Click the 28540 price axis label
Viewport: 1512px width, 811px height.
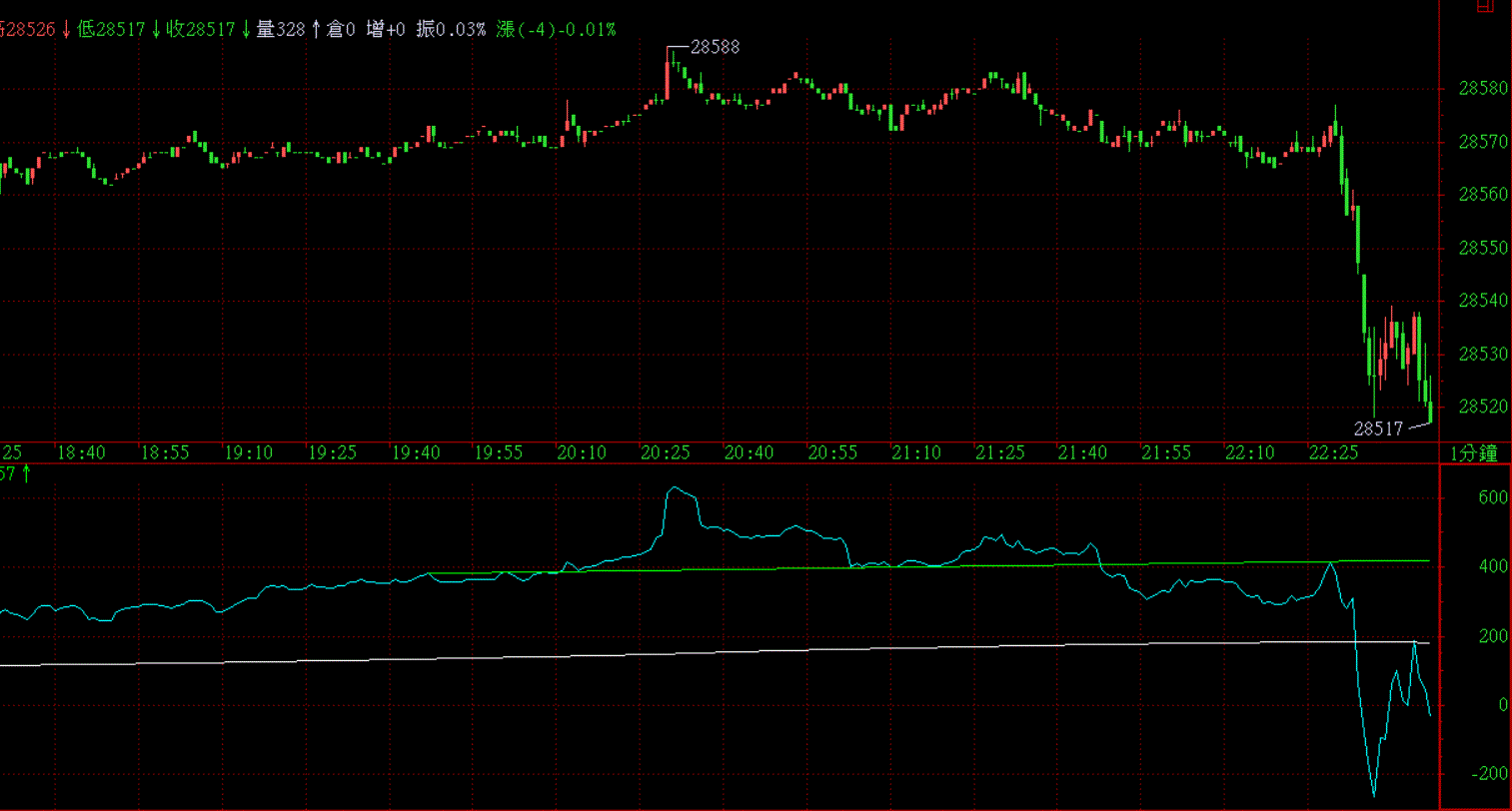(x=1483, y=301)
